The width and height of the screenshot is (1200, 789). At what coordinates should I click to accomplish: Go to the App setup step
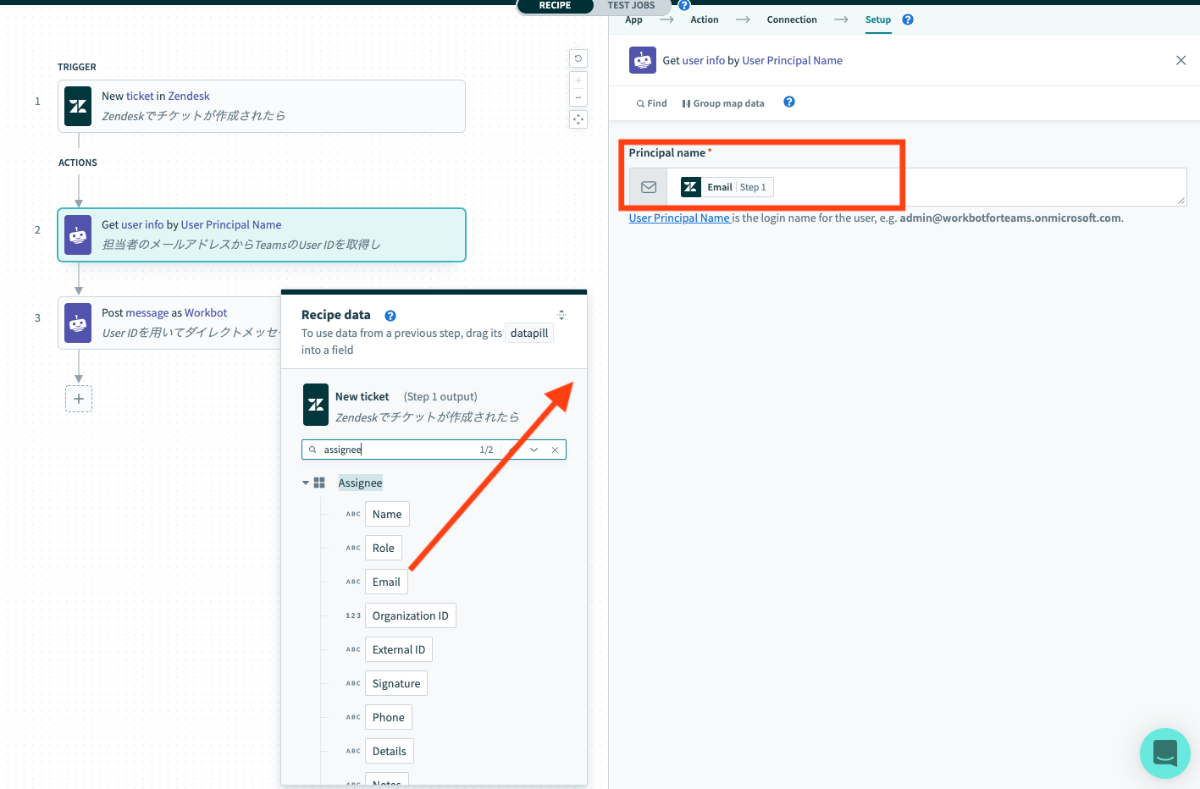pyautogui.click(x=634, y=20)
